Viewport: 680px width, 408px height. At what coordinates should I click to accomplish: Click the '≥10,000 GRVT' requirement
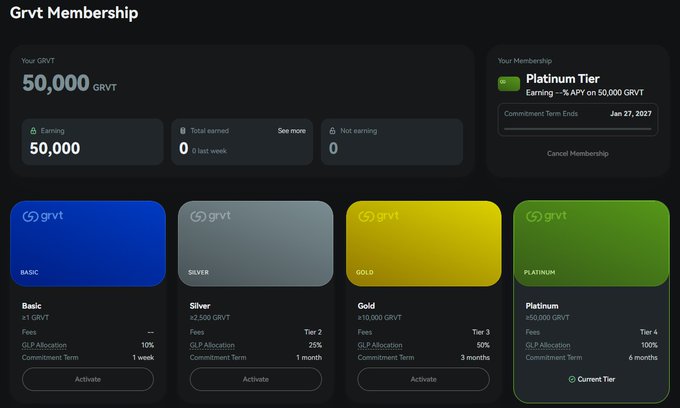[379, 317]
